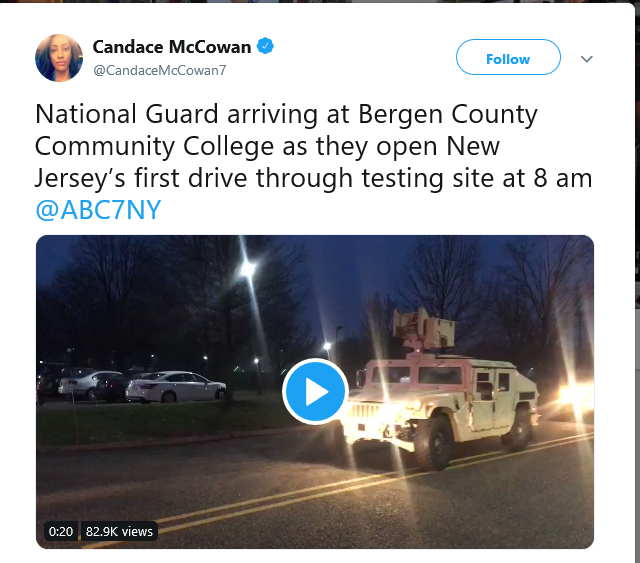Click the 0:20 video duration label
Screen dimensions: 640x563
60,531
